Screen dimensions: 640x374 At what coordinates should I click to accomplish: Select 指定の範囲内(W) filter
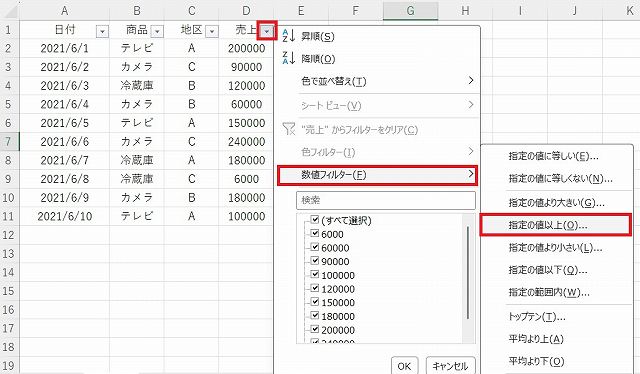(549, 292)
